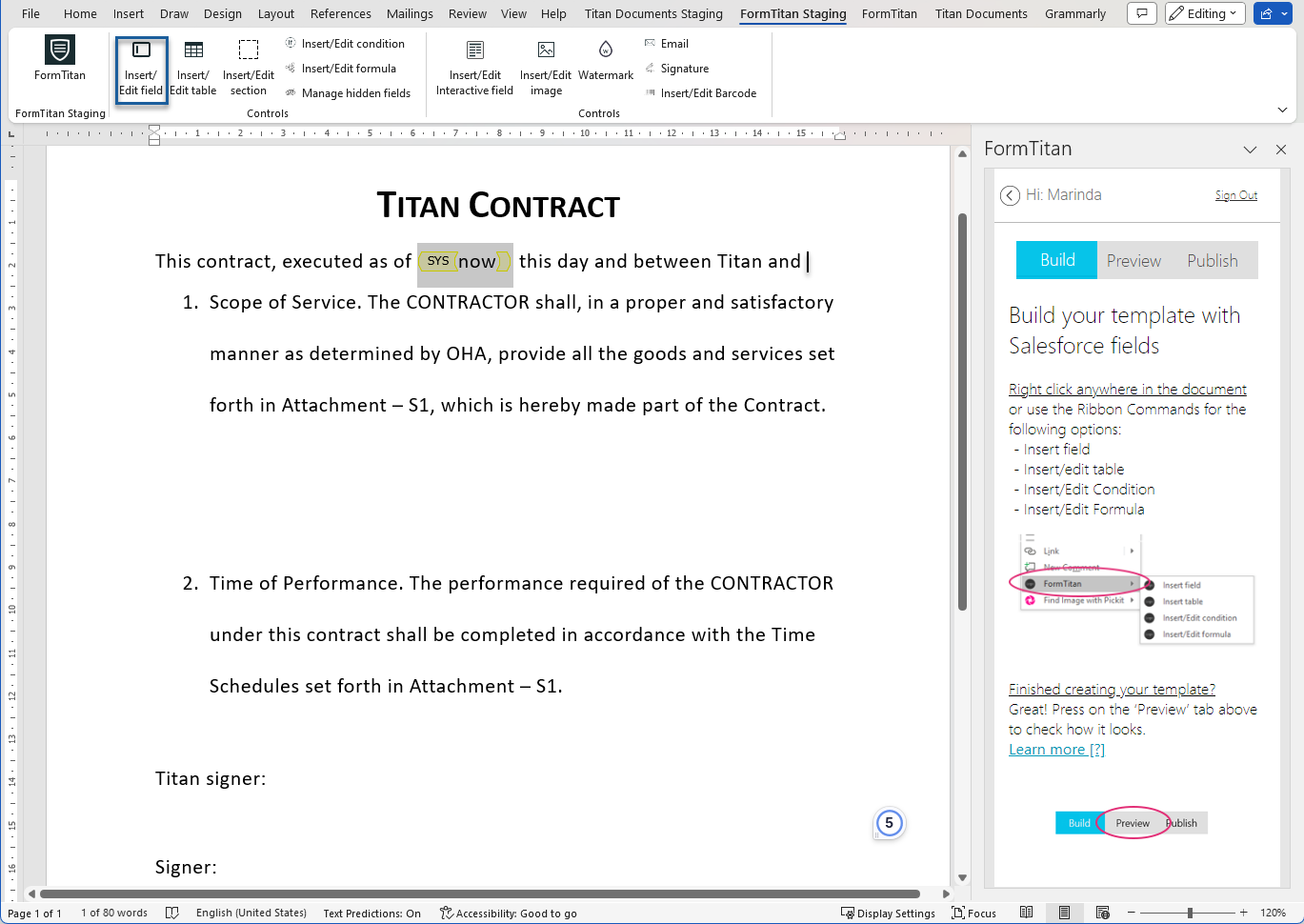
Task: Switch to the Home tab
Action: click(x=80, y=13)
